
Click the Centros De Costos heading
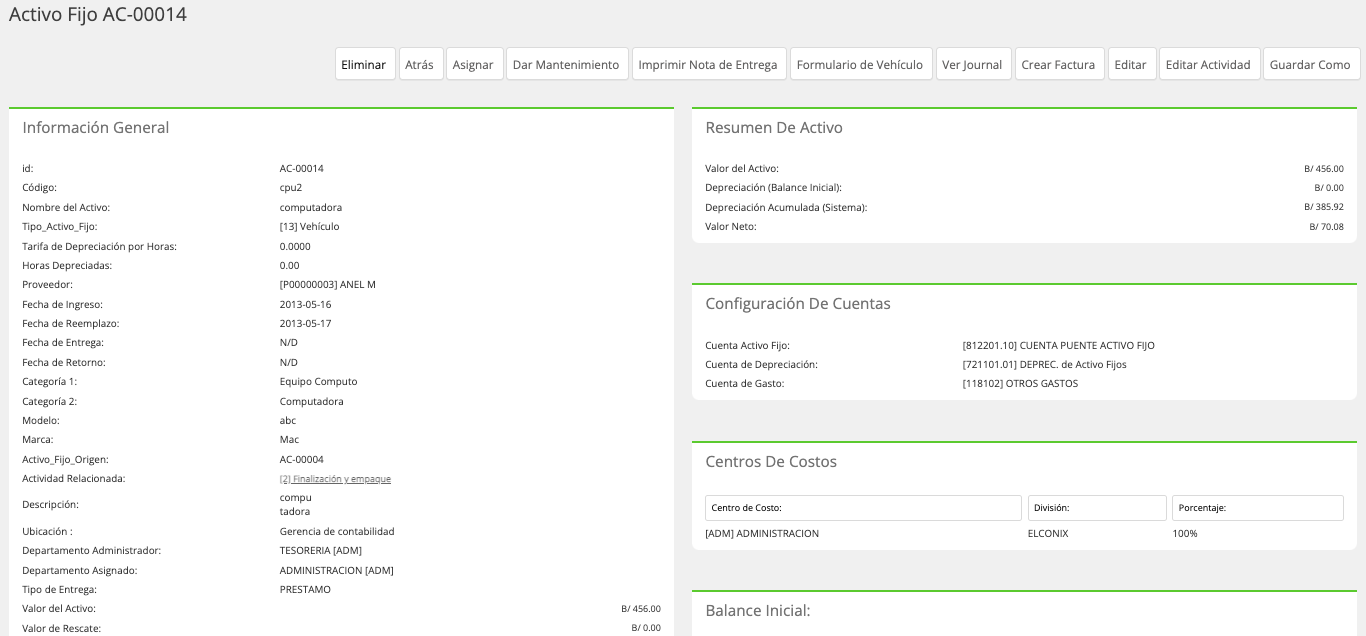pyautogui.click(x=771, y=462)
